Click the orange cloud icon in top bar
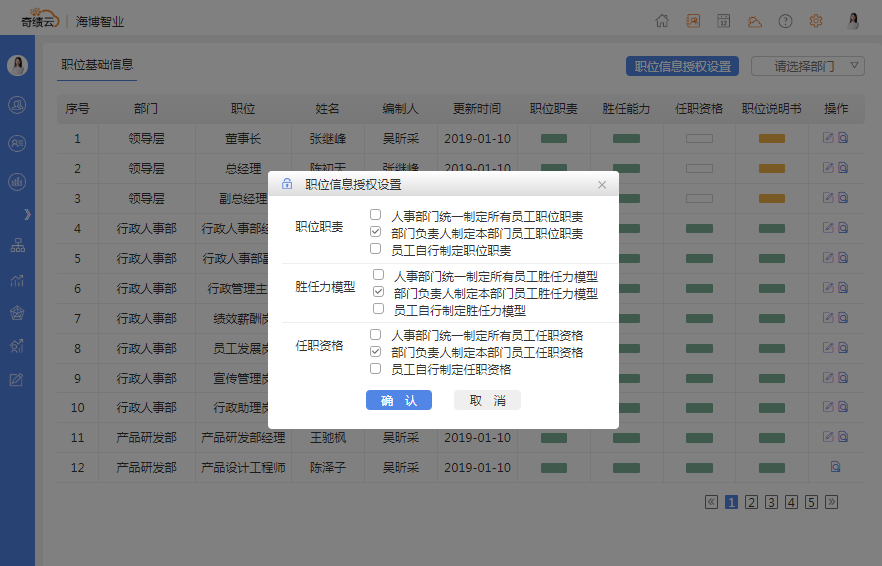Image resolution: width=882 pixels, height=566 pixels. point(754,21)
